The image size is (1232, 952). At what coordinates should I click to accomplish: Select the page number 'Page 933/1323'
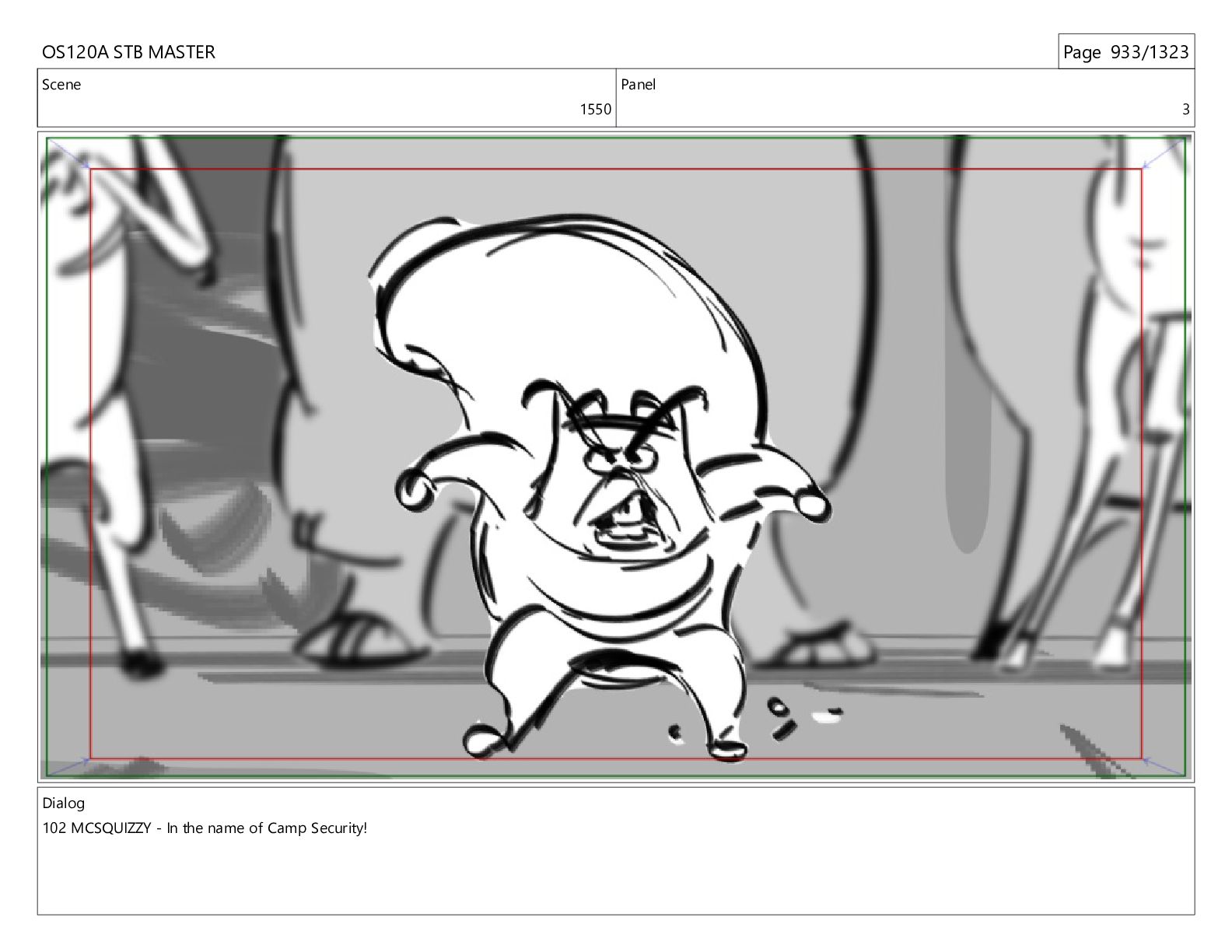coord(1125,52)
